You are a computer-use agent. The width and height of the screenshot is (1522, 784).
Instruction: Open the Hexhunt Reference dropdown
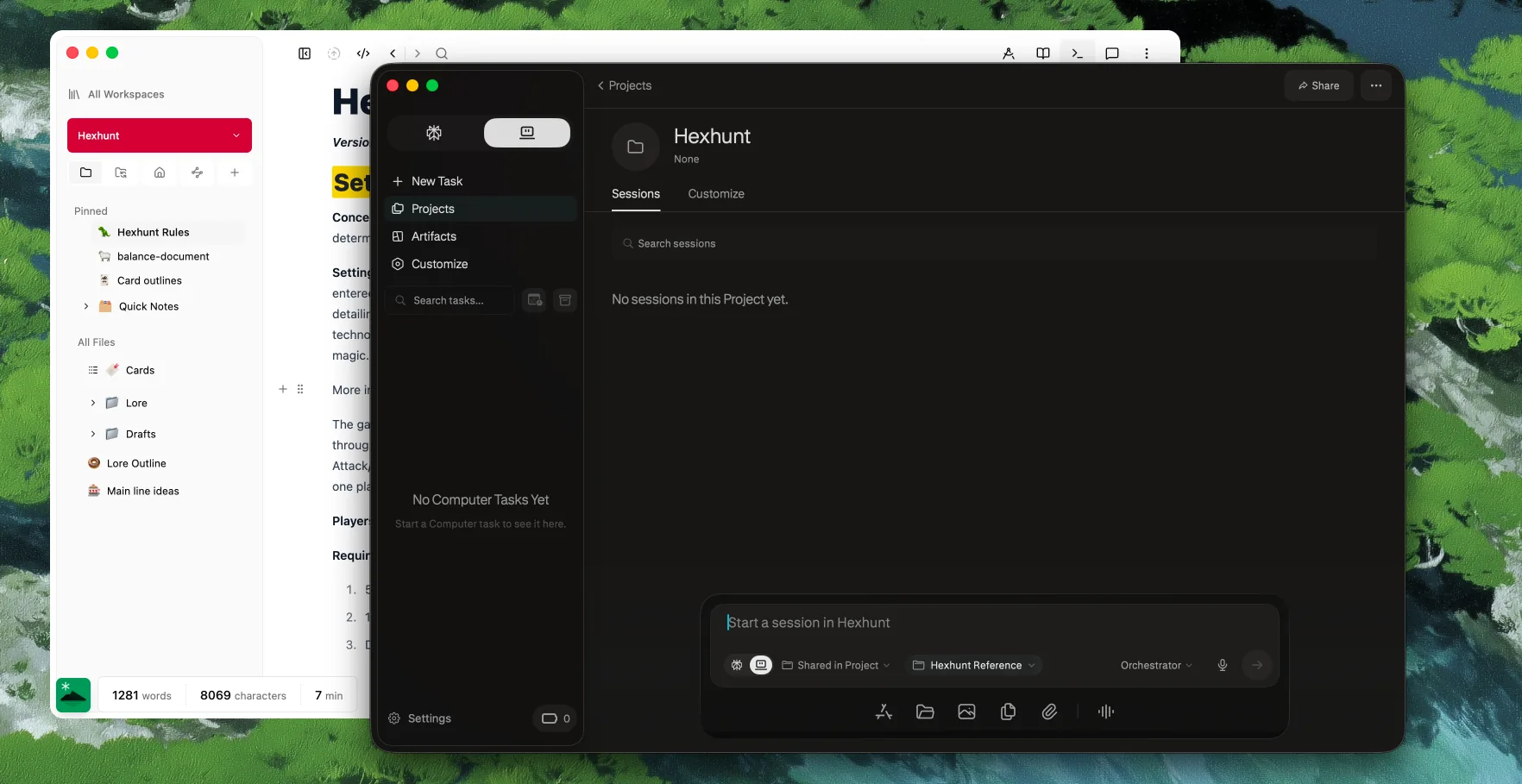point(973,665)
